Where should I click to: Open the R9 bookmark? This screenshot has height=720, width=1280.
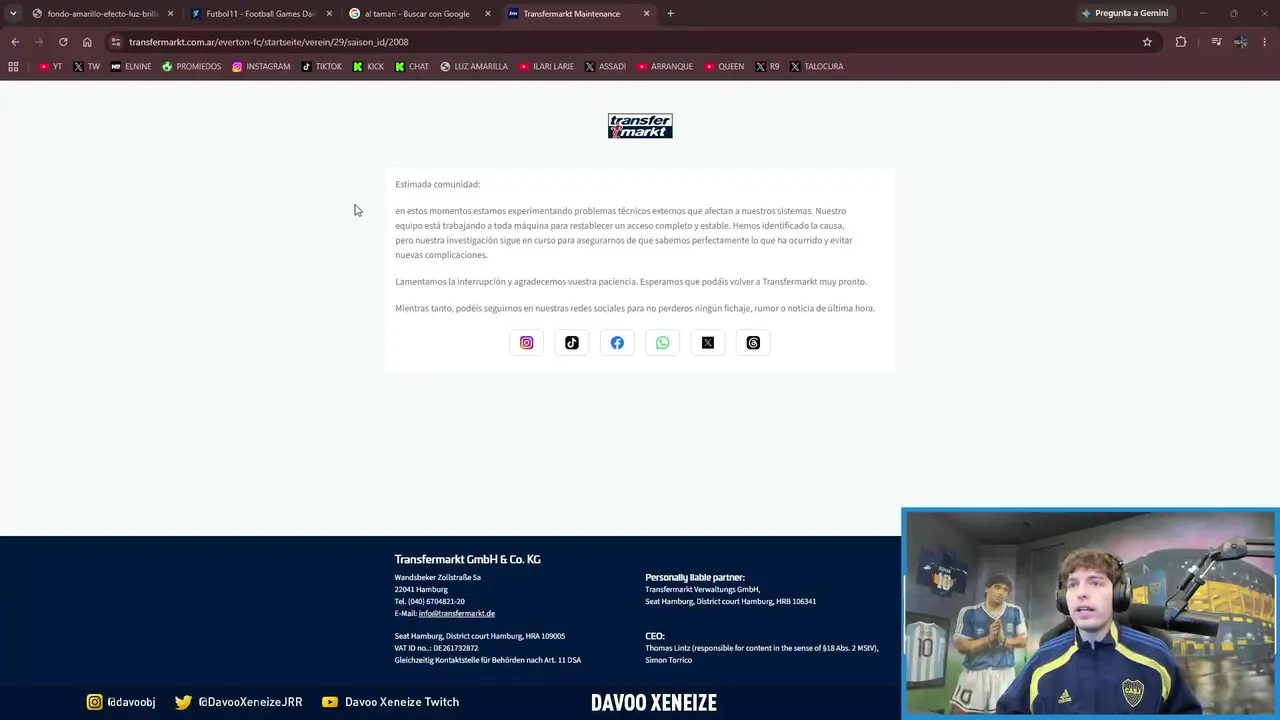pyautogui.click(x=767, y=67)
